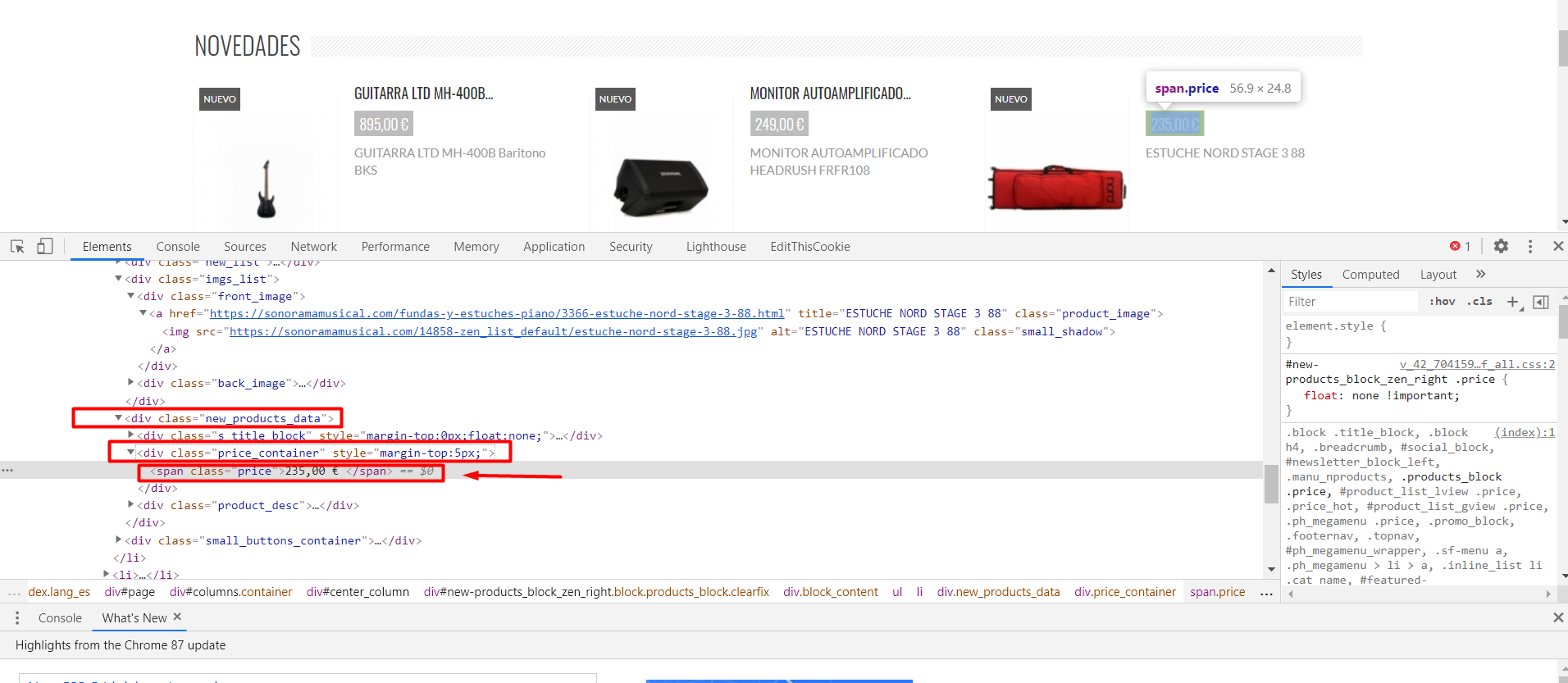Open the Lighthouse tab
This screenshot has height=683, width=1568.
tap(716, 246)
